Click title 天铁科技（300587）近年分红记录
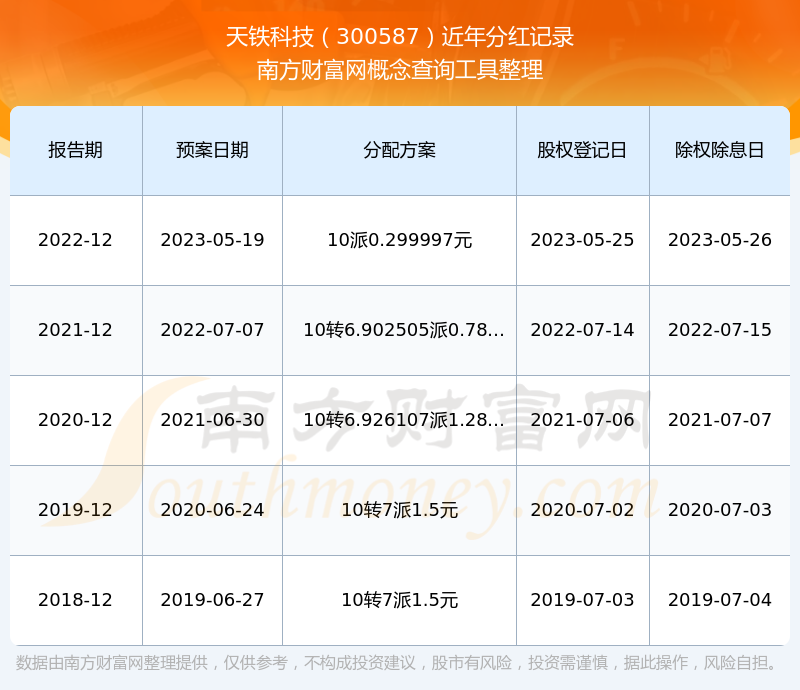 399,37
